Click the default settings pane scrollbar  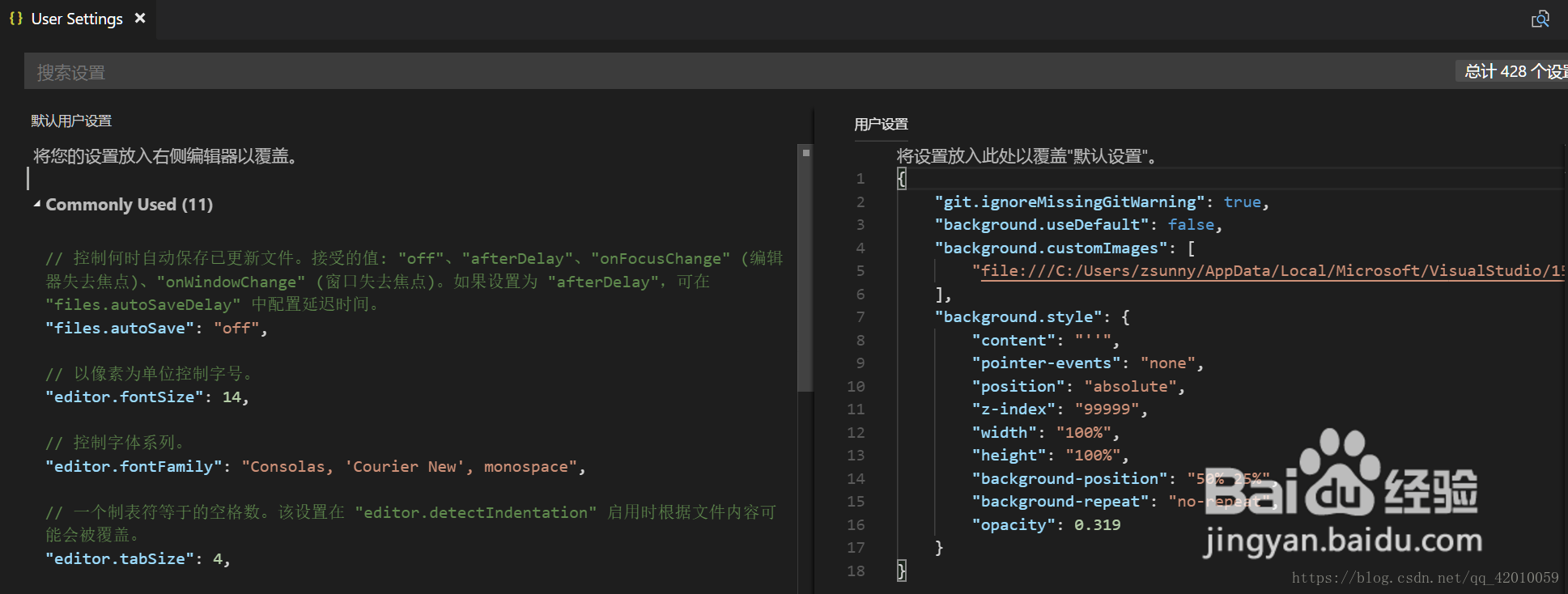pyautogui.click(x=805, y=267)
